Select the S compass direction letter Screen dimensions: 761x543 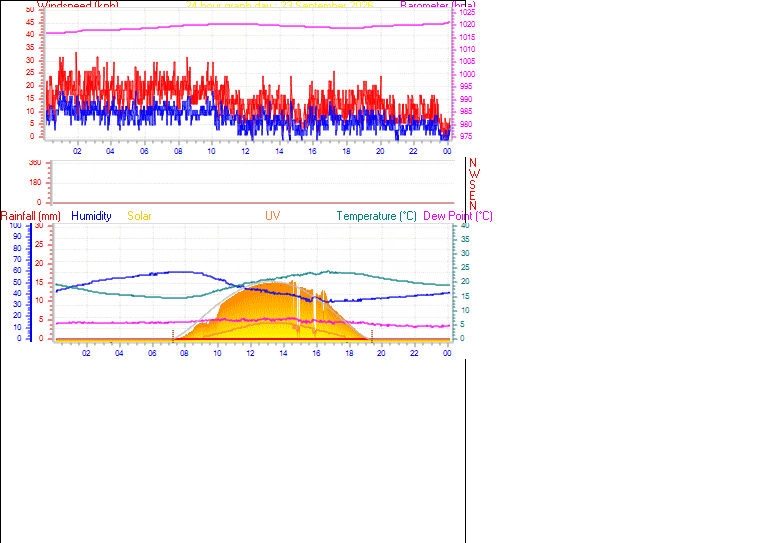pos(472,185)
